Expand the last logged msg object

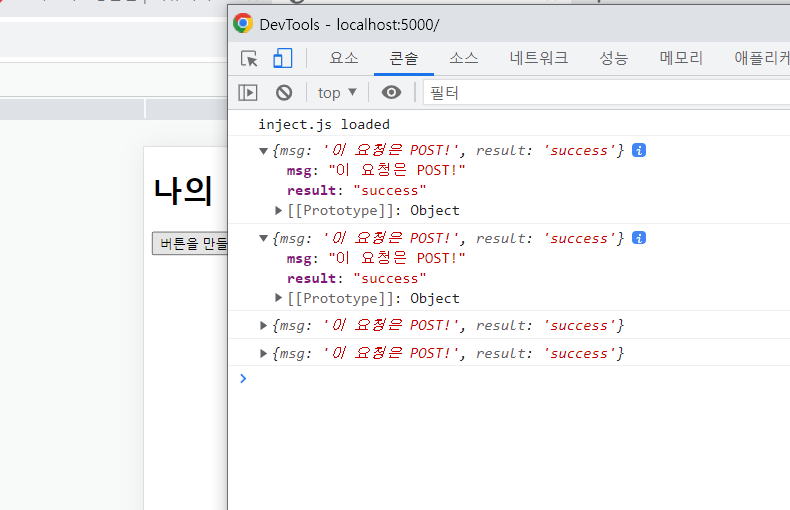(263, 354)
